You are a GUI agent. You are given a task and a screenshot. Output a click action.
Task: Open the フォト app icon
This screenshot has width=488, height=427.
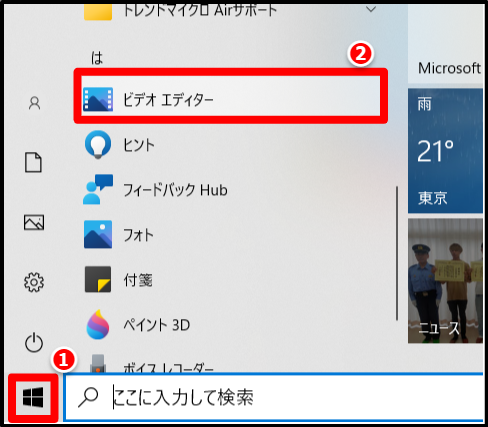tap(98, 234)
